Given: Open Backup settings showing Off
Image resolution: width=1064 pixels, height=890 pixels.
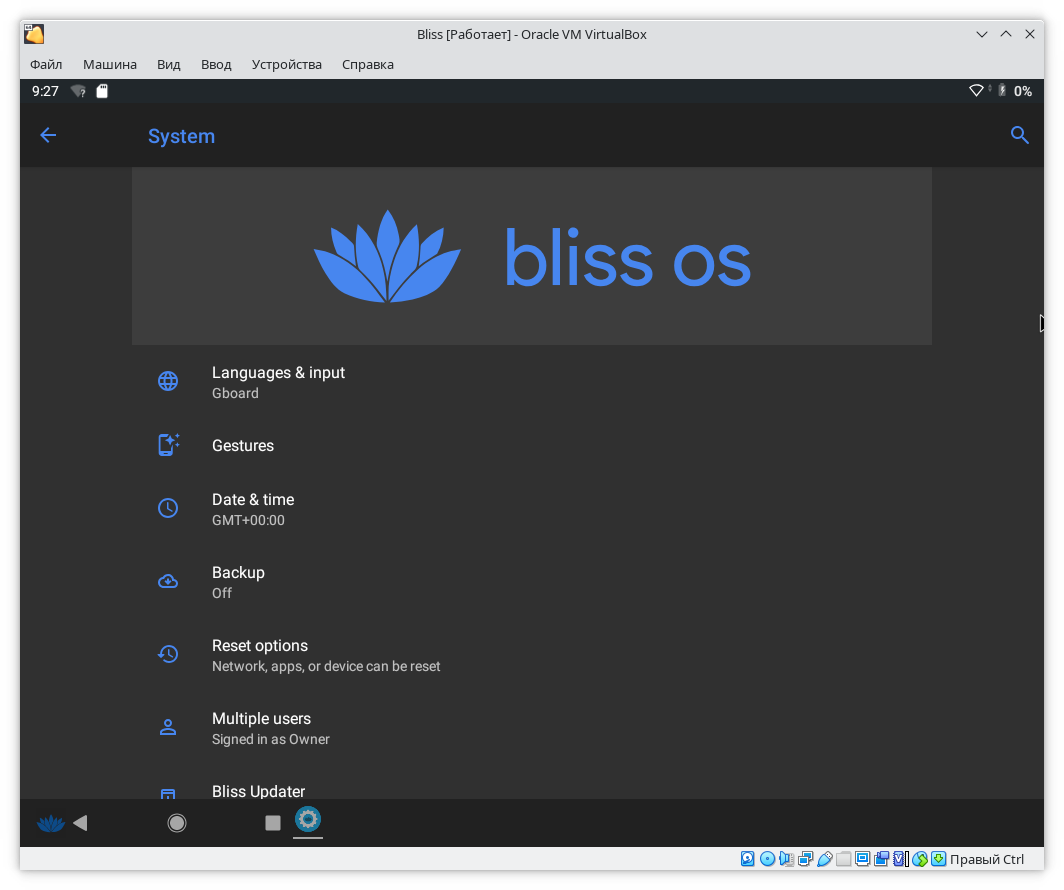Looking at the screenshot, I should pos(238,582).
